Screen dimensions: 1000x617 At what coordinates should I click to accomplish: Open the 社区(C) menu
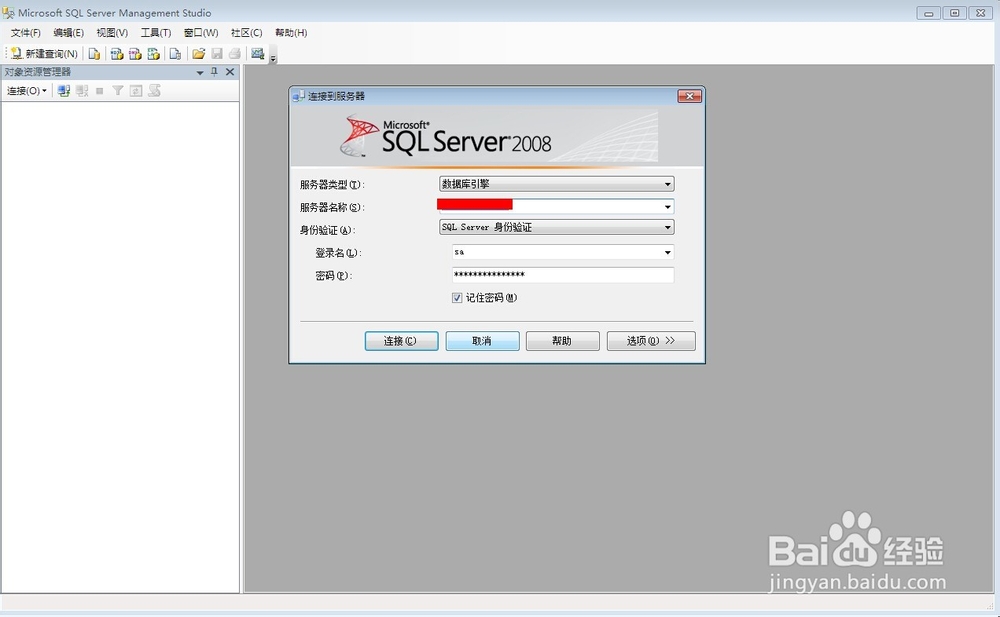pos(246,33)
